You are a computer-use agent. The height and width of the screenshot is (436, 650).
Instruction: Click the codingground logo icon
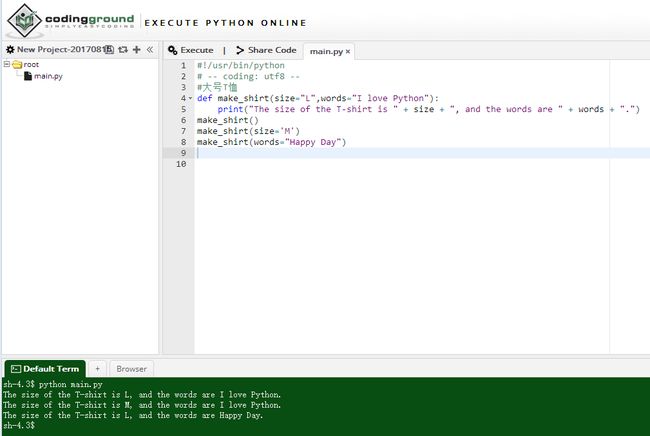tap(25, 20)
